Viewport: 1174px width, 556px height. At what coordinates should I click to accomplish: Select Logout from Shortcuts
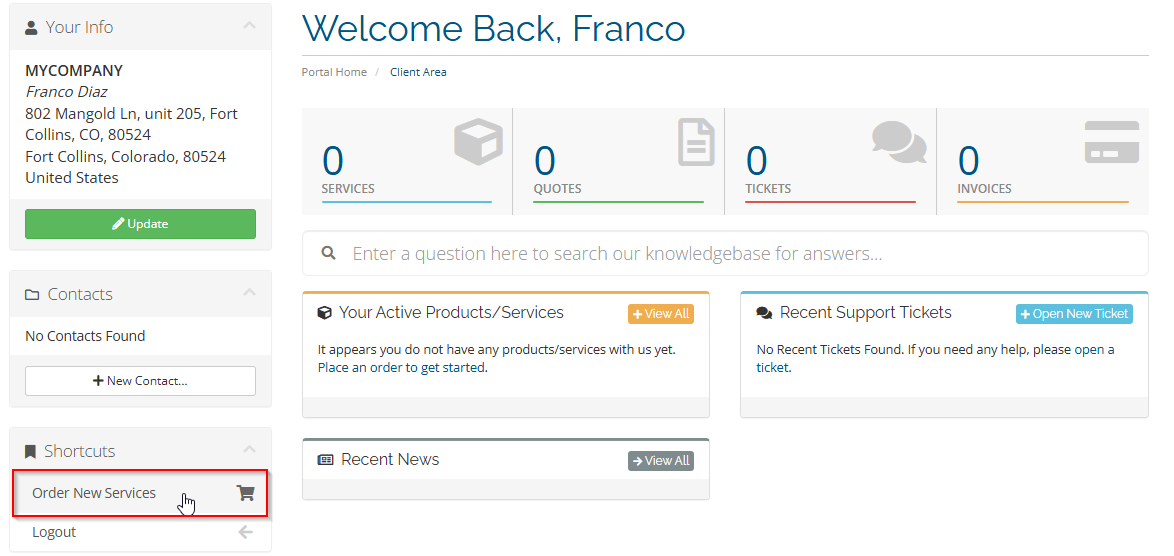coord(54,532)
